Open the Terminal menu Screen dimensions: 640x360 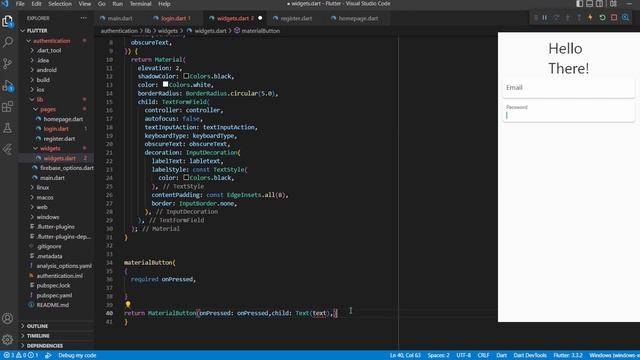pos(140,4)
